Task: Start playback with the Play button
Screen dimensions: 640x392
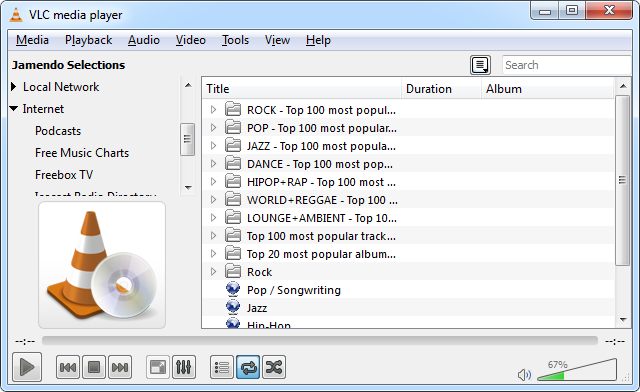Action: (27, 367)
